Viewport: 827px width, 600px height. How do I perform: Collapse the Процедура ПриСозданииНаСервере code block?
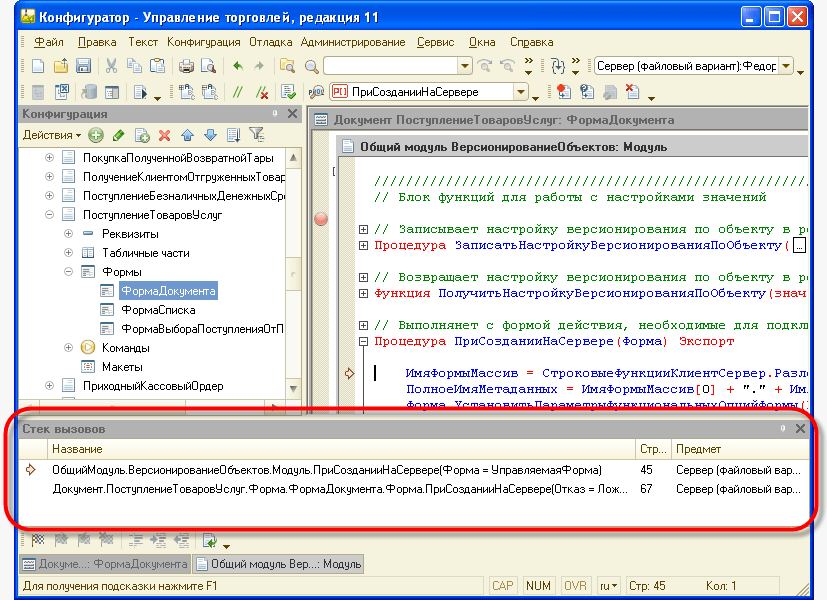click(363, 342)
